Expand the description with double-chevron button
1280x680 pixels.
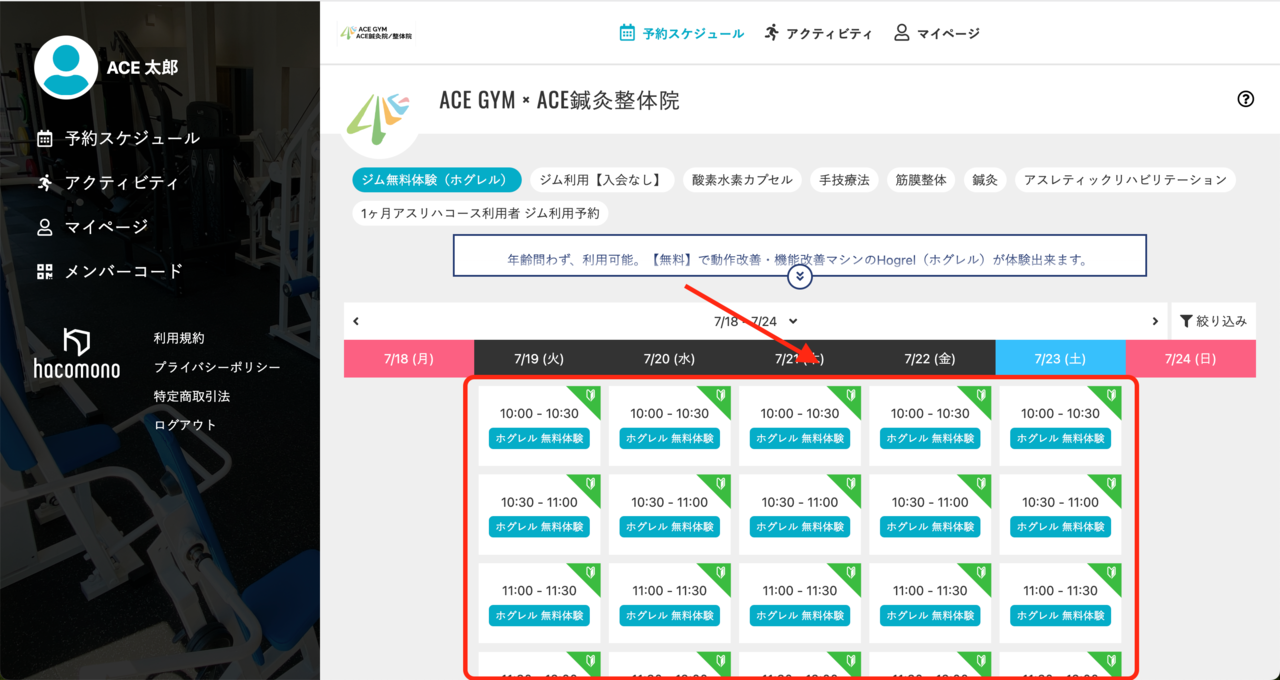tap(800, 277)
